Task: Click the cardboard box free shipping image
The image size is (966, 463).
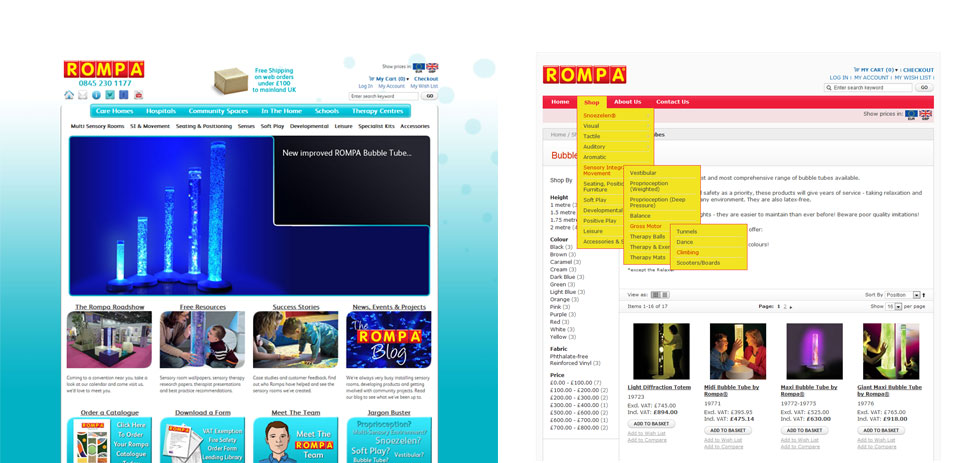Action: coord(231,81)
